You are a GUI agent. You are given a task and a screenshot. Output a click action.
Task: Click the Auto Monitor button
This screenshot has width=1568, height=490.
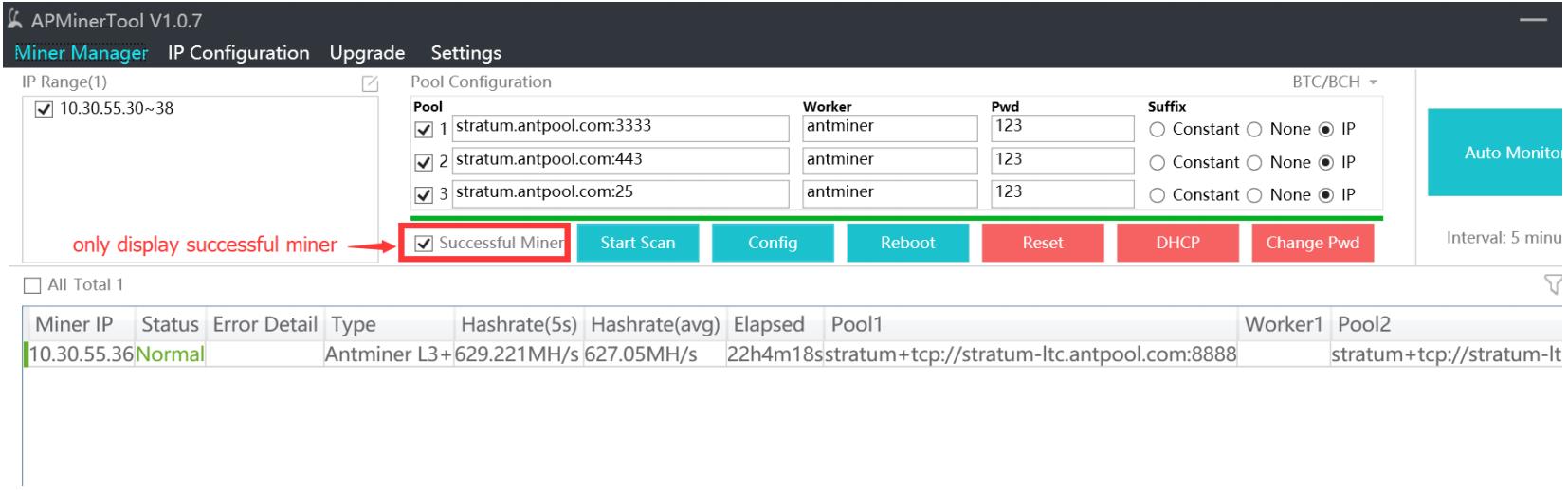1495,153
